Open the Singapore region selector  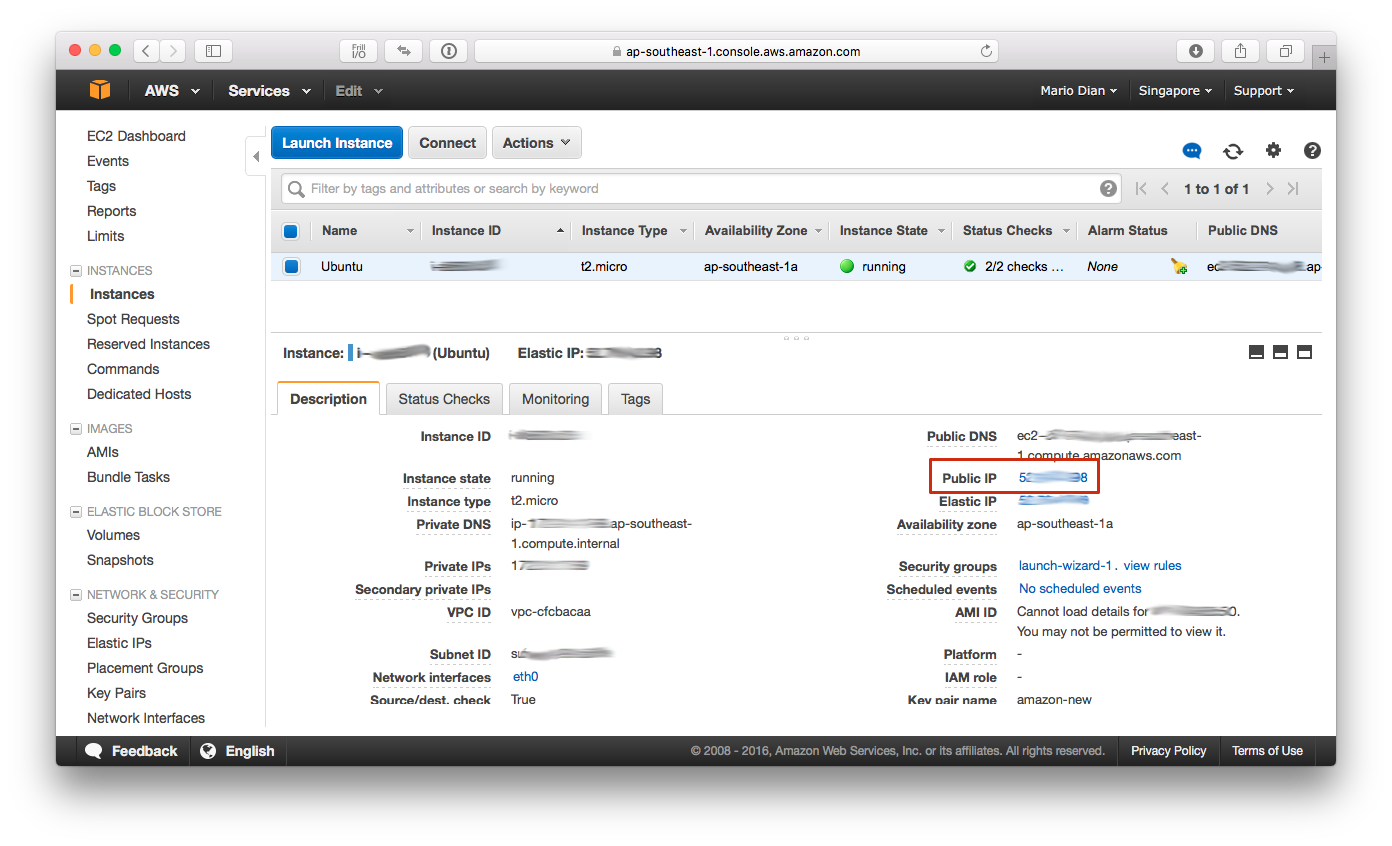click(1175, 90)
